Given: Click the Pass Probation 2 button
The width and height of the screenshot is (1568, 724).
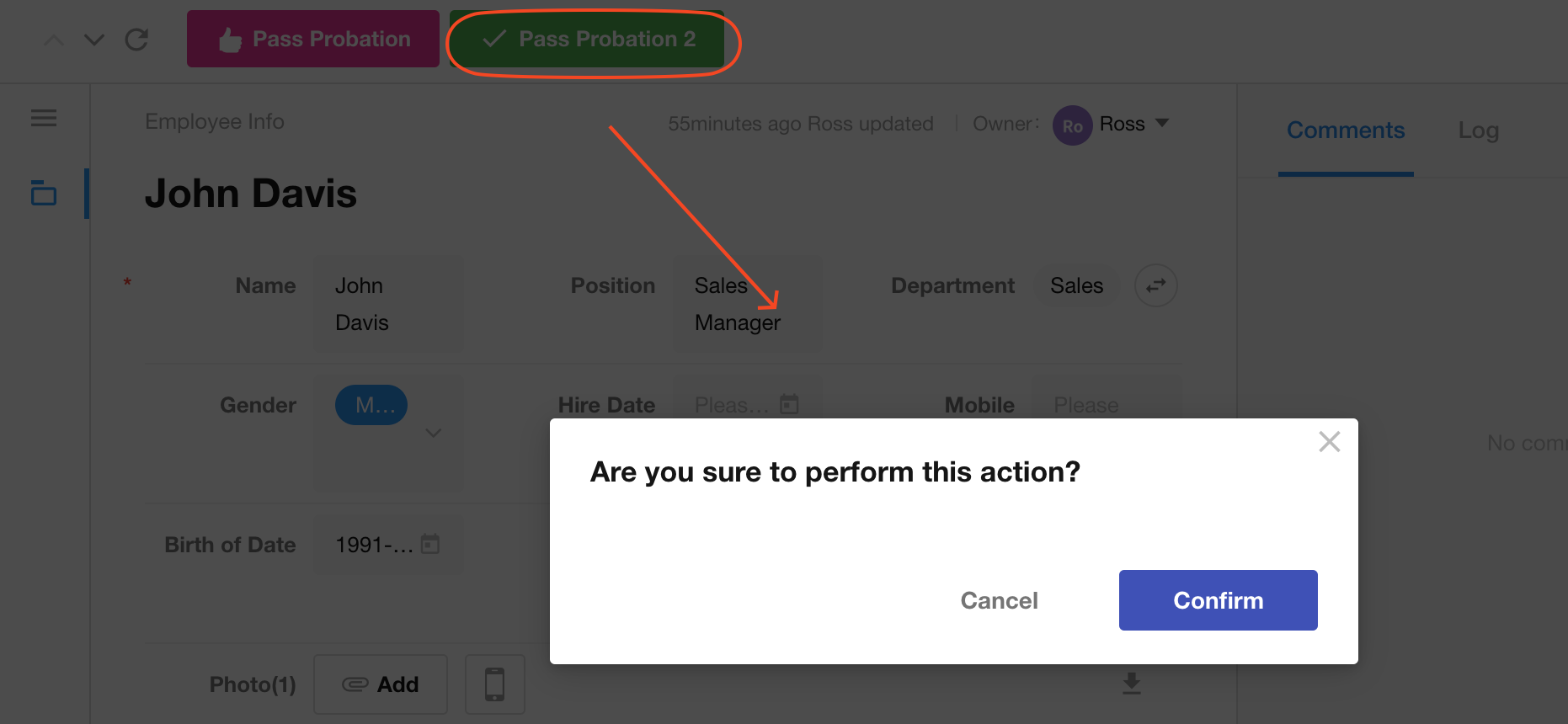Looking at the screenshot, I should [x=588, y=40].
